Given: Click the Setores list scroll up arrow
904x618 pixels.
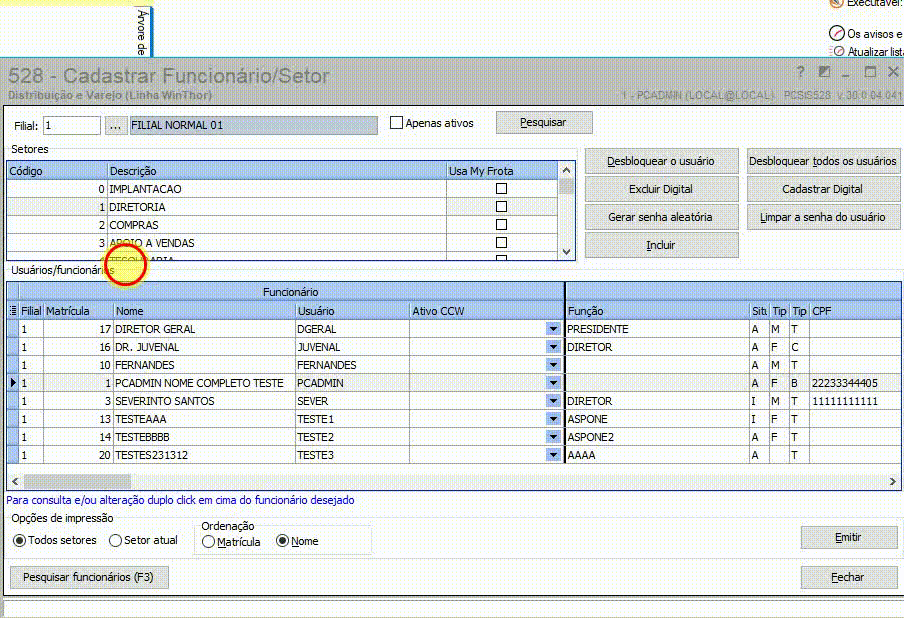Looking at the screenshot, I should point(566,171).
